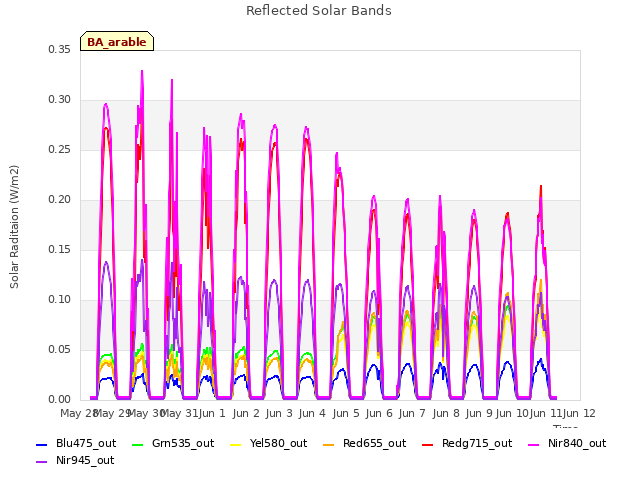Click the green Grn535_out legend line swatch

(x=138, y=444)
